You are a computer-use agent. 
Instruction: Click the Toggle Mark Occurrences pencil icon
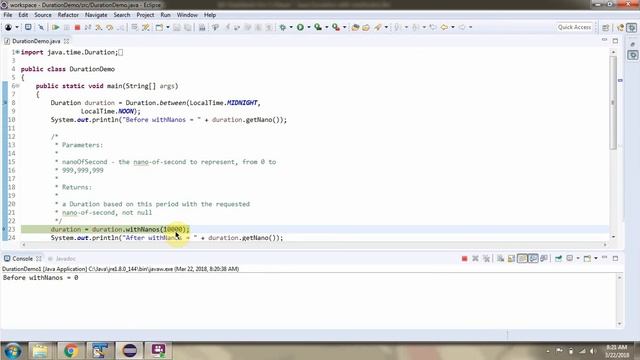tap(145, 27)
